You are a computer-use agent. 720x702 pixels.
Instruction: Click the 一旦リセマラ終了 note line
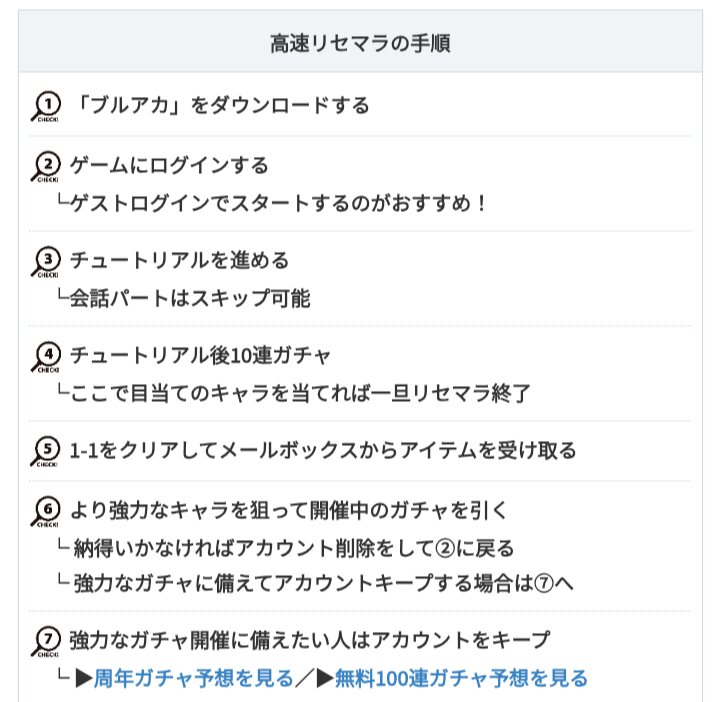pyautogui.click(x=300, y=393)
